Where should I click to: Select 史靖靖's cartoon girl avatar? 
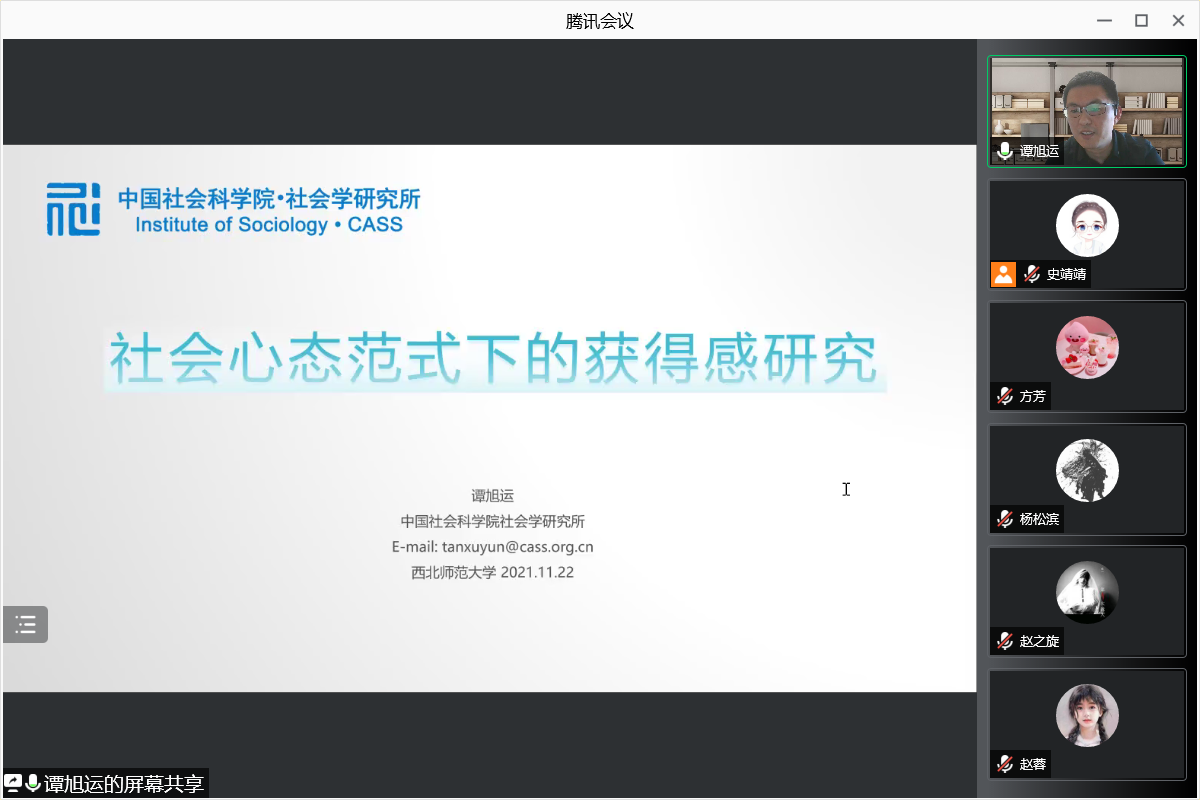pos(1087,226)
